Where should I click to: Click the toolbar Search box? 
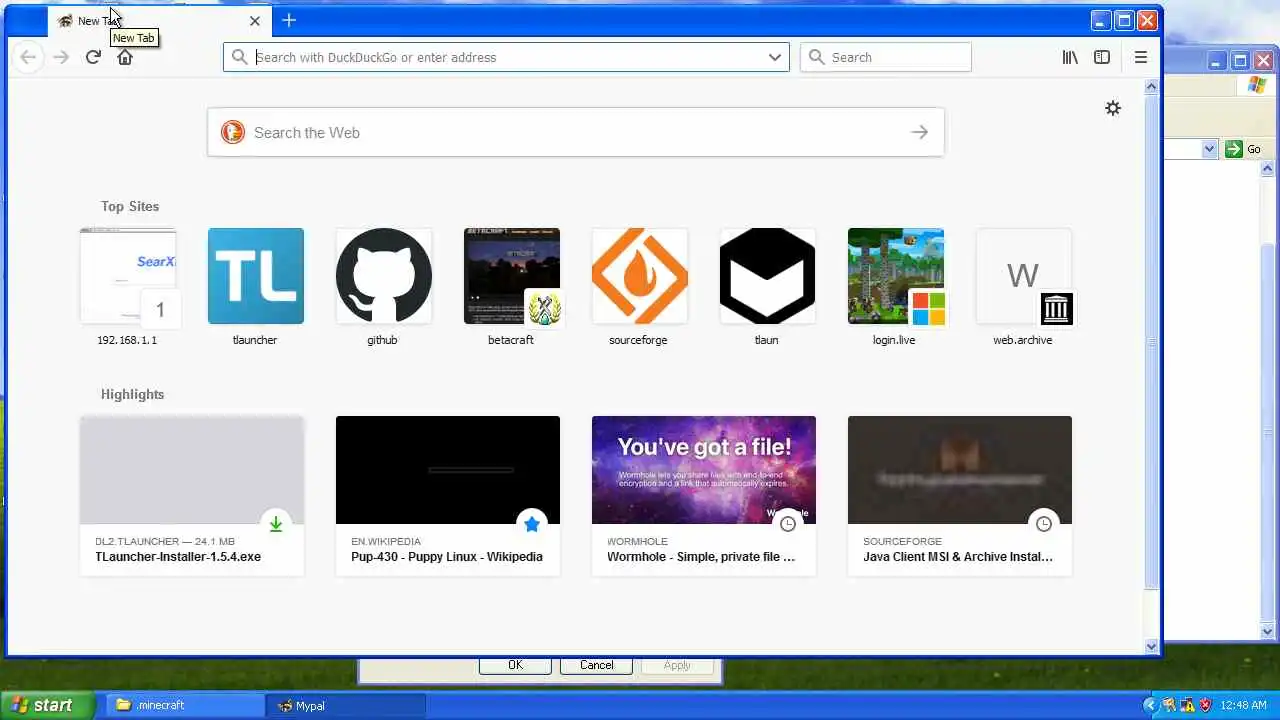point(886,57)
